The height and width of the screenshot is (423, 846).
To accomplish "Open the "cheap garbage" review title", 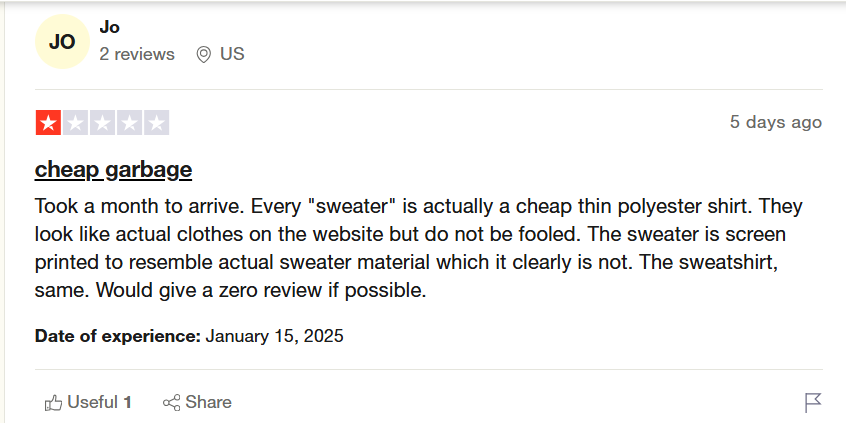I will [x=113, y=169].
